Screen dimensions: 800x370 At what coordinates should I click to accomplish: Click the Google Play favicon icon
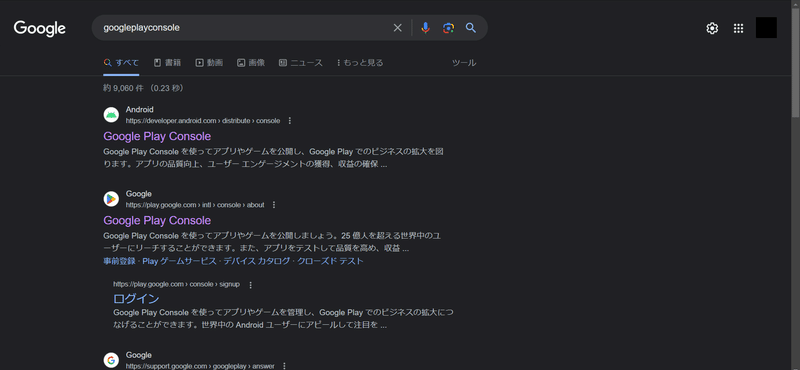111,199
